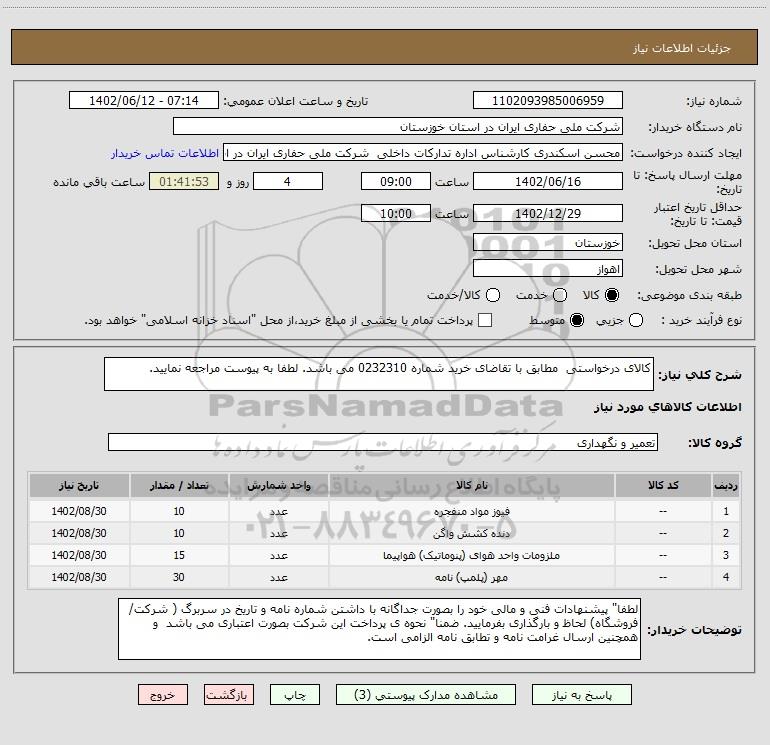770x745 pixels.
Task: Click label توضیحات خریدار
Action: pyautogui.click(x=694, y=630)
